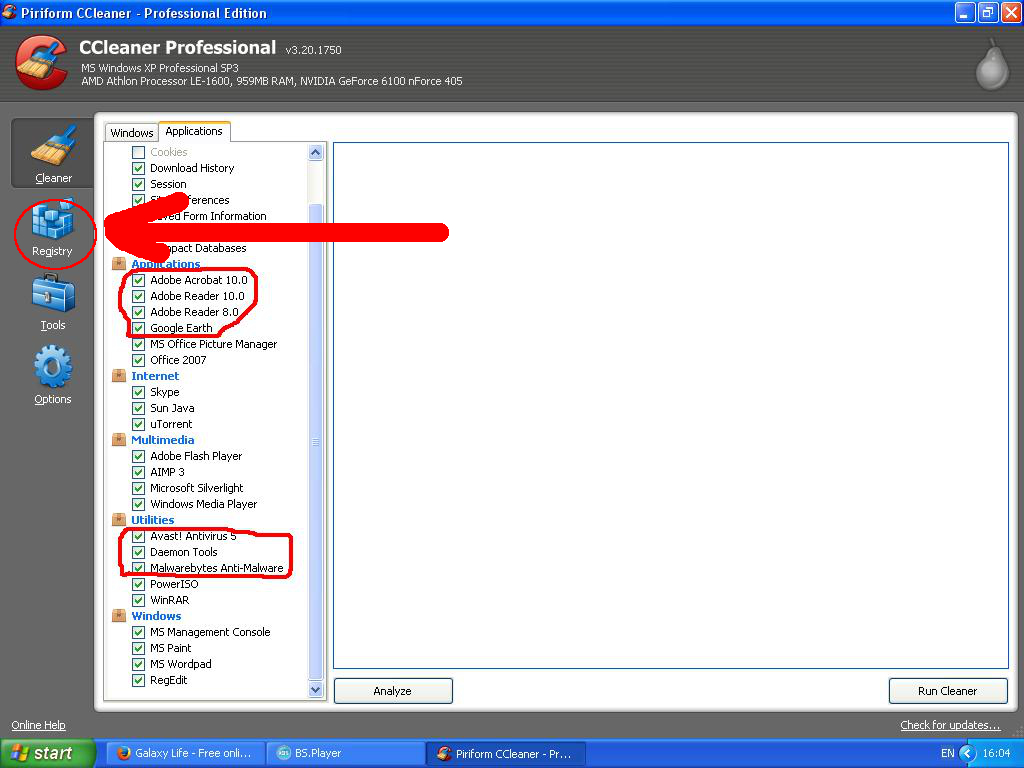Click the Multimedia category heading
Screen dimensions: 1024x768
[163, 440]
